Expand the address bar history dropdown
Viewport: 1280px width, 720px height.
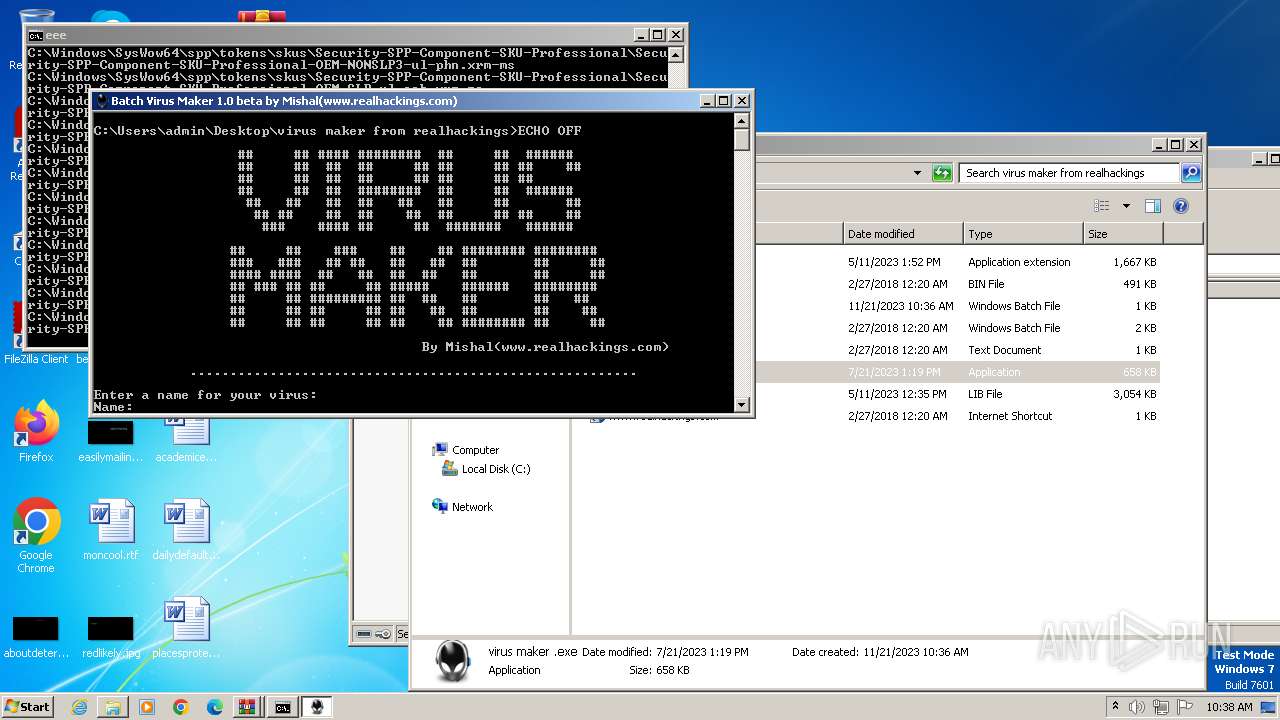[917, 173]
